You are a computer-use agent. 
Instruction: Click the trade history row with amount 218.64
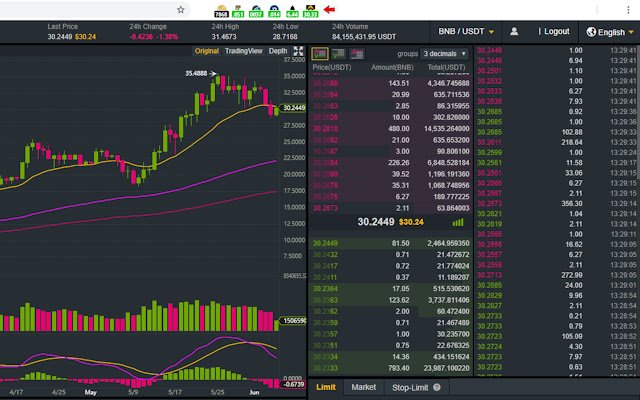coord(556,142)
